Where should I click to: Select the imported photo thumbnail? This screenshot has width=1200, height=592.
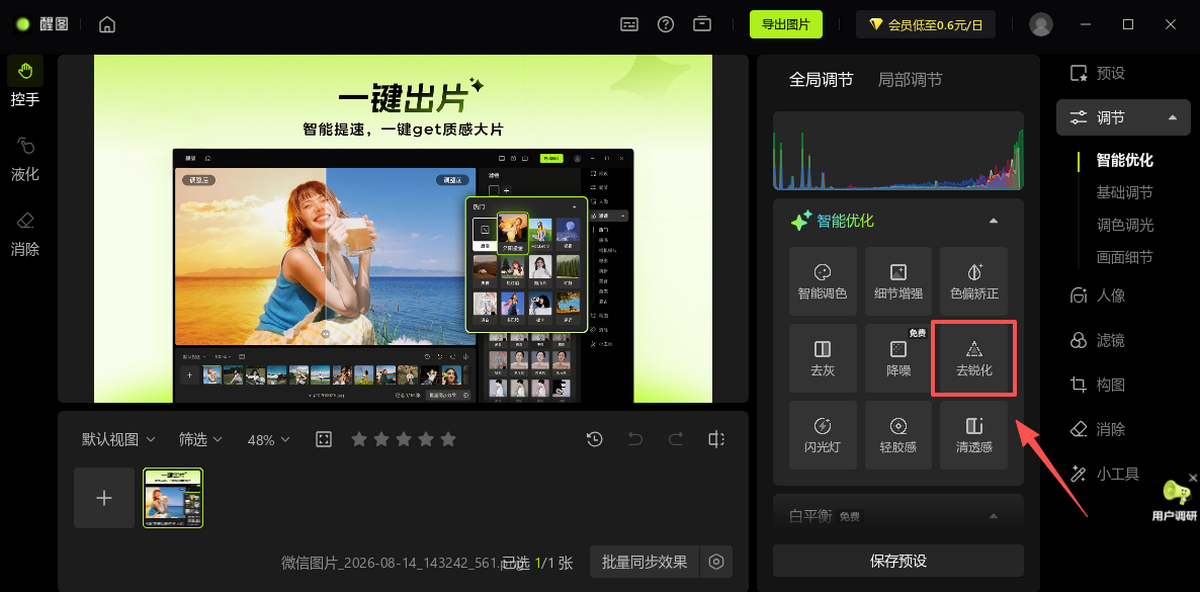point(173,498)
